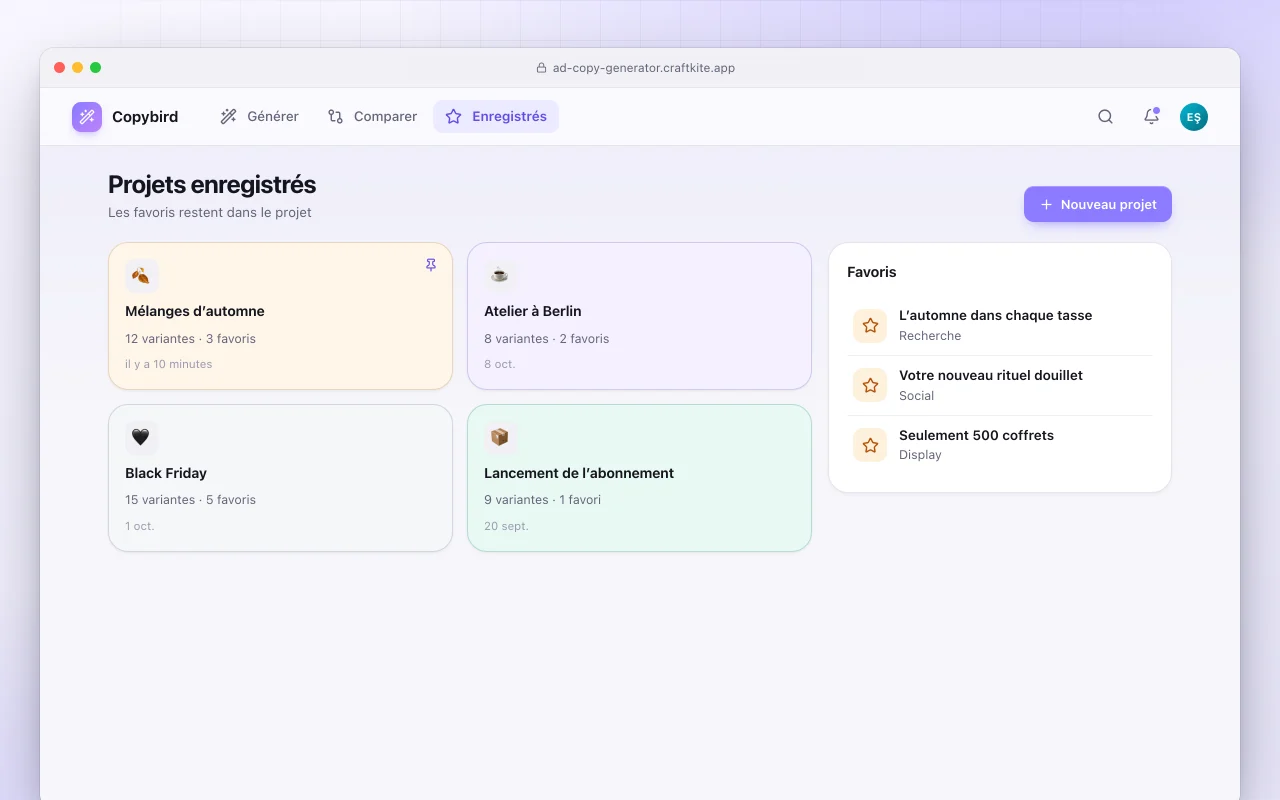
Task: Click the lock icon in address bar
Action: click(541, 68)
